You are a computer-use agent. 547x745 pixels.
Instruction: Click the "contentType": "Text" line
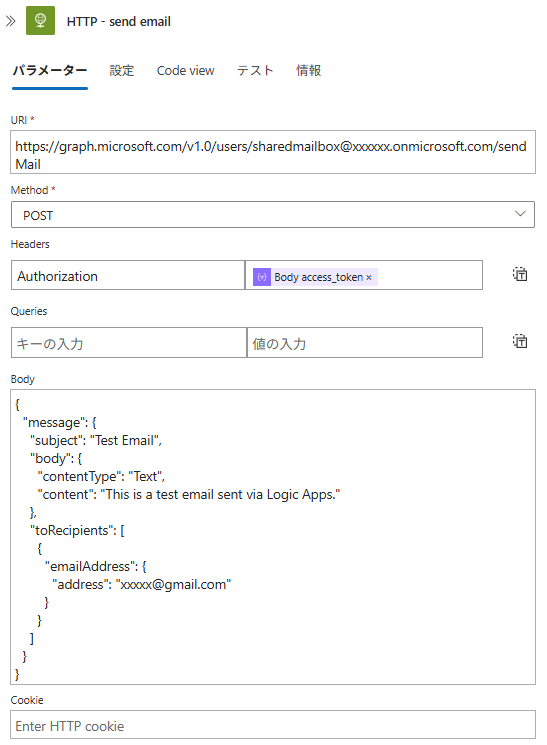pos(101,477)
